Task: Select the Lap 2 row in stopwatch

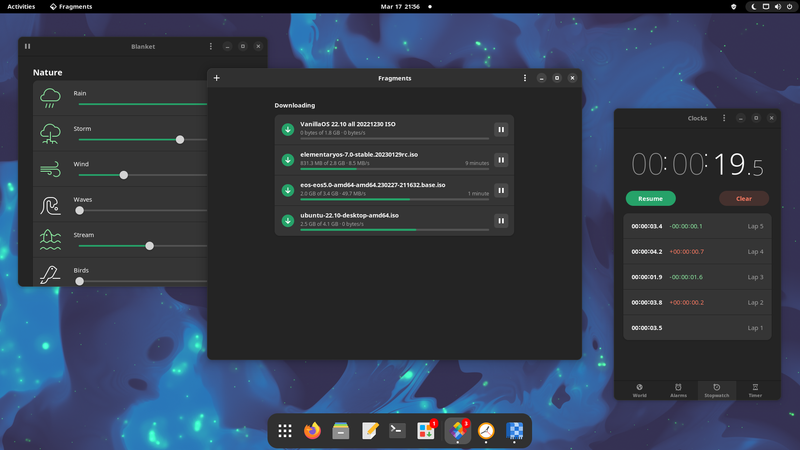Action: tap(697, 303)
